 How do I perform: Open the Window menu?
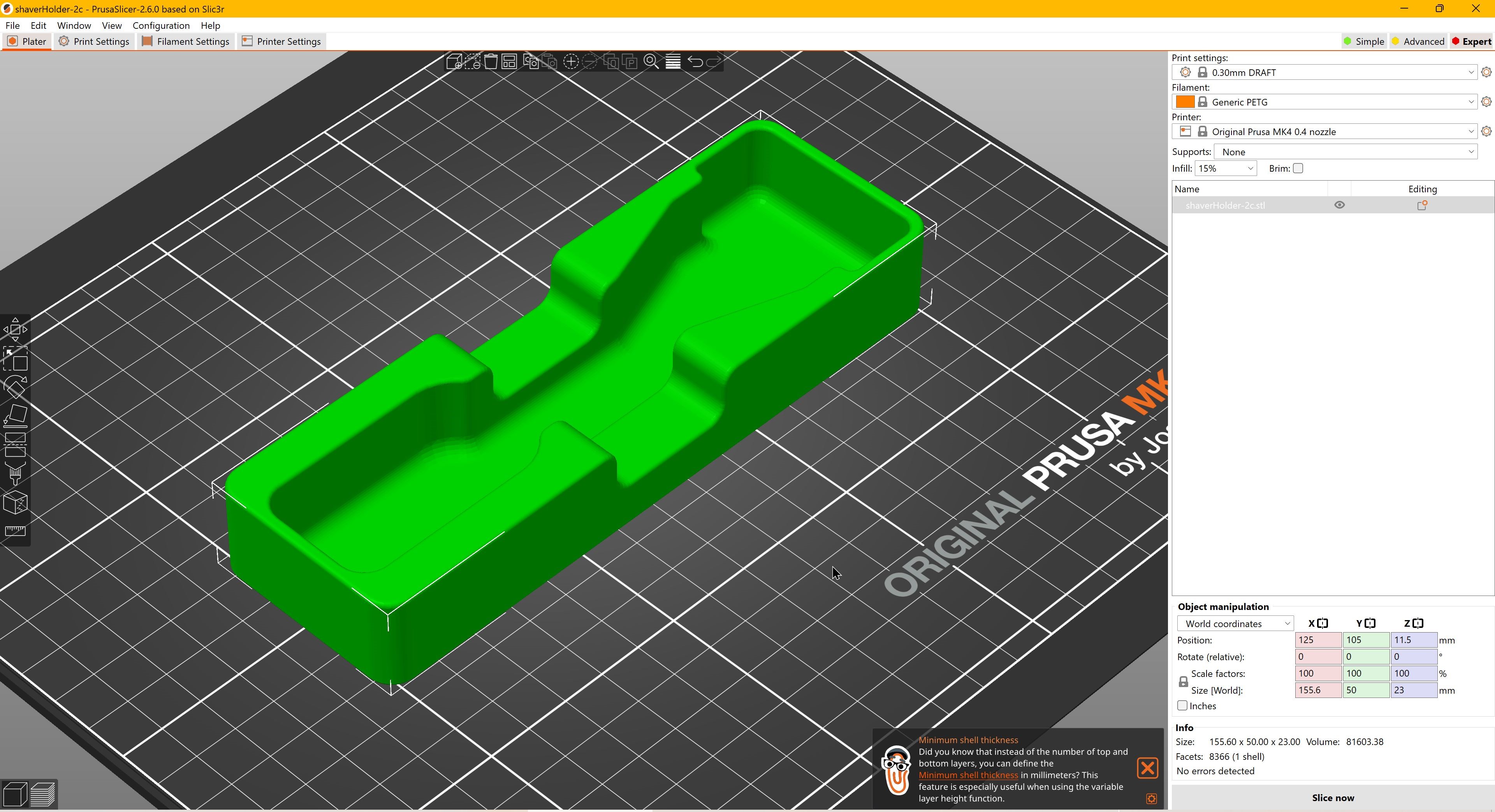(x=74, y=26)
